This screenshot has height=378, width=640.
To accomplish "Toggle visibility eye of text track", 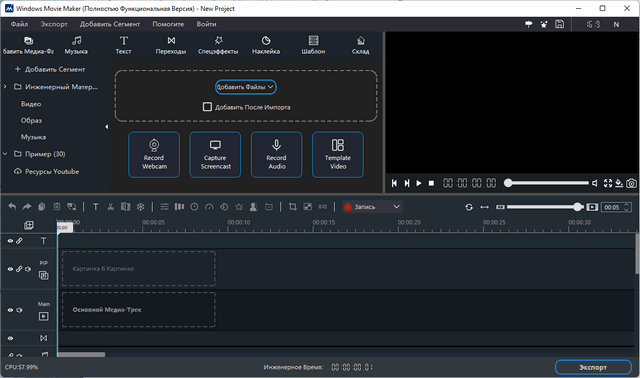I will 10,241.
